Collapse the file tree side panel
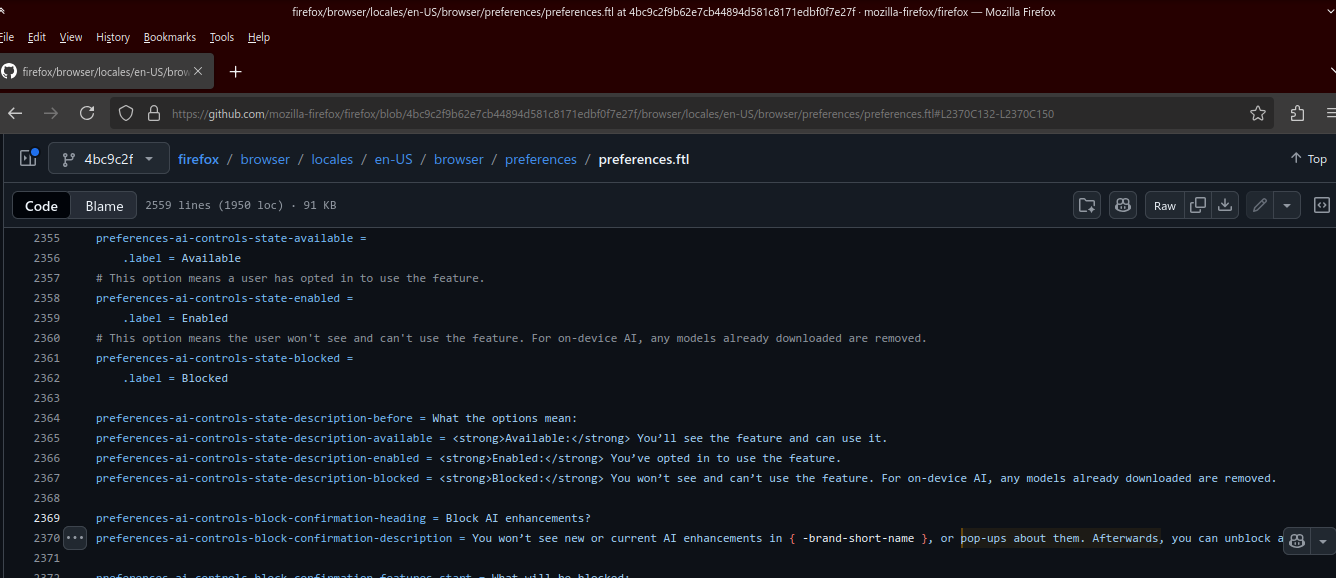Screen dimensions: 1336x578 click(x=27, y=158)
